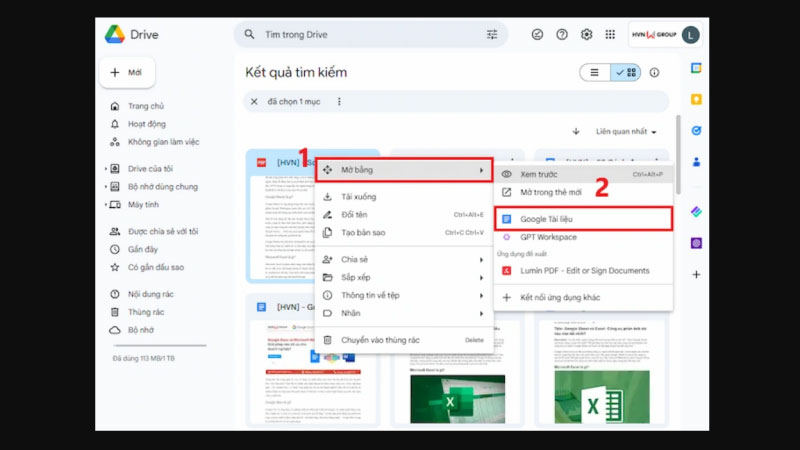Click the search filter options icon
This screenshot has height=450, width=800.
click(x=492, y=35)
